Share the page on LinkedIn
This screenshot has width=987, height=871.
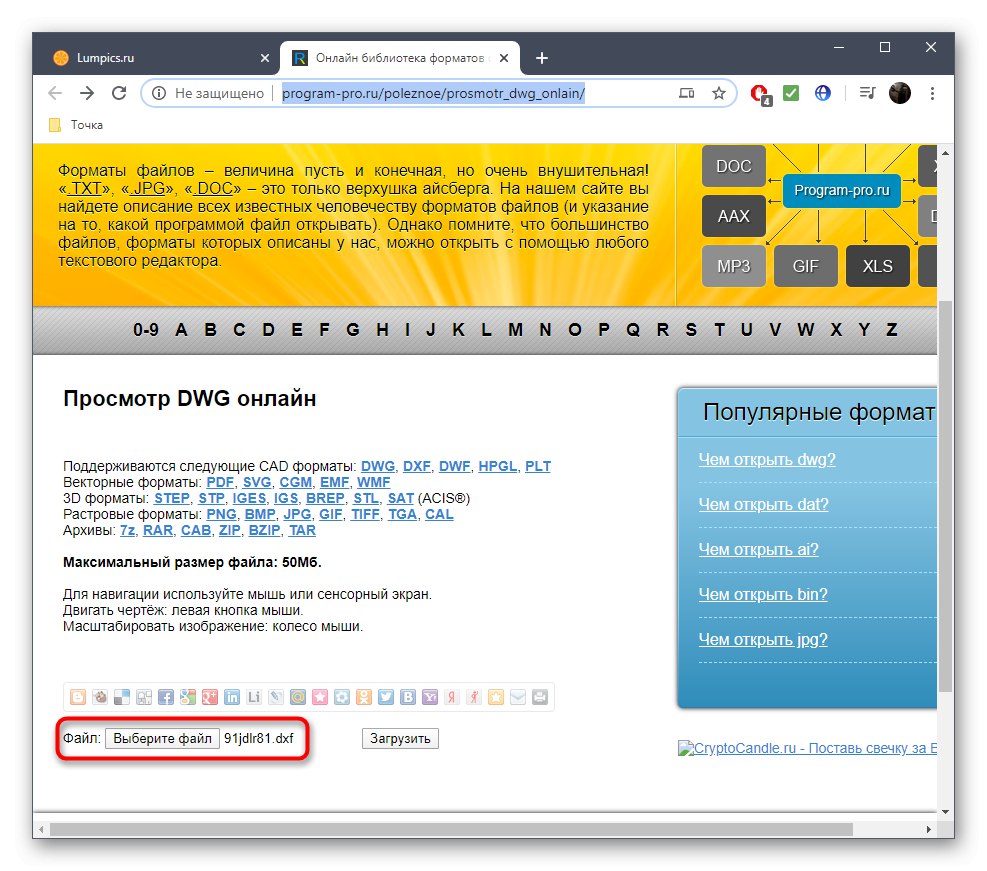pyautogui.click(x=232, y=697)
